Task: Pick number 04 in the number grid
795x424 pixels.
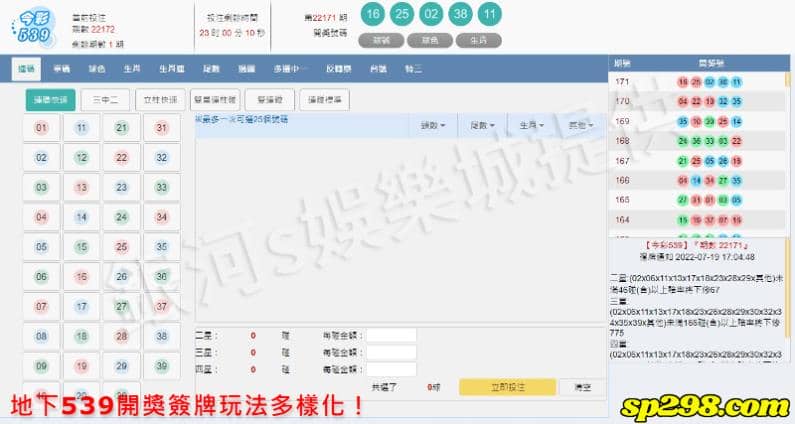Action: coord(42,217)
